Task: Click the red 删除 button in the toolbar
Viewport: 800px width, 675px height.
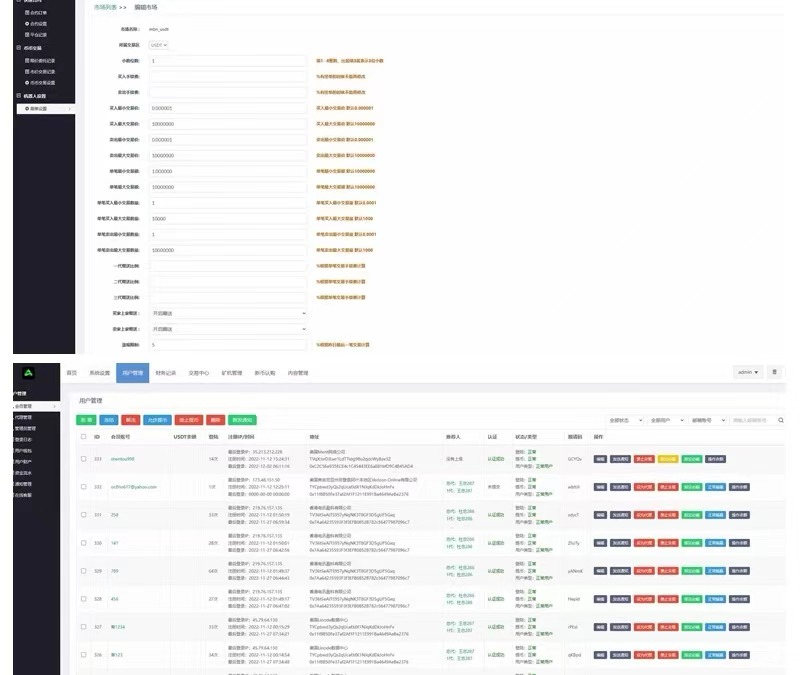Action: (x=215, y=420)
